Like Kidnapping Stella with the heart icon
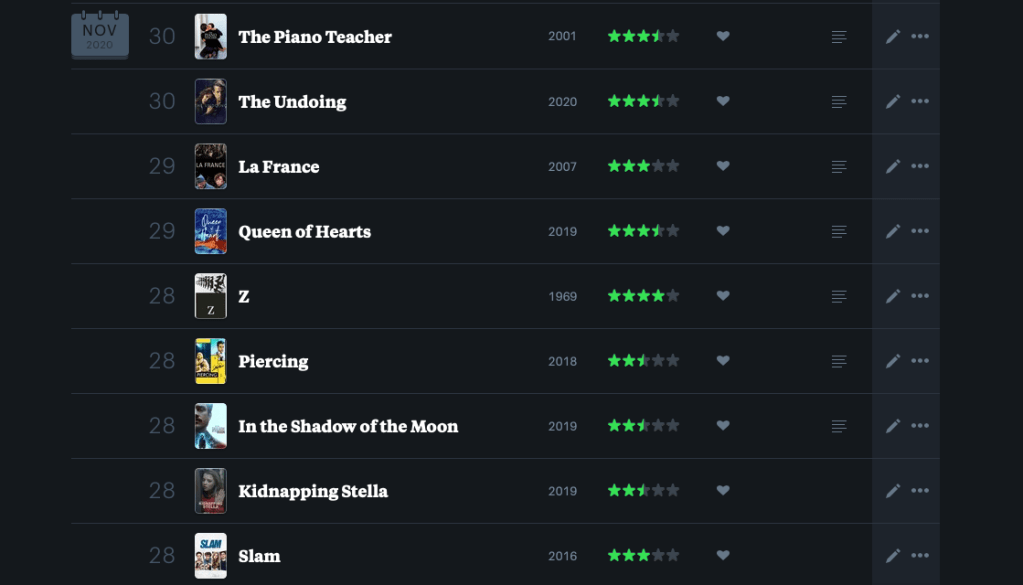1023x585 pixels. [x=723, y=491]
